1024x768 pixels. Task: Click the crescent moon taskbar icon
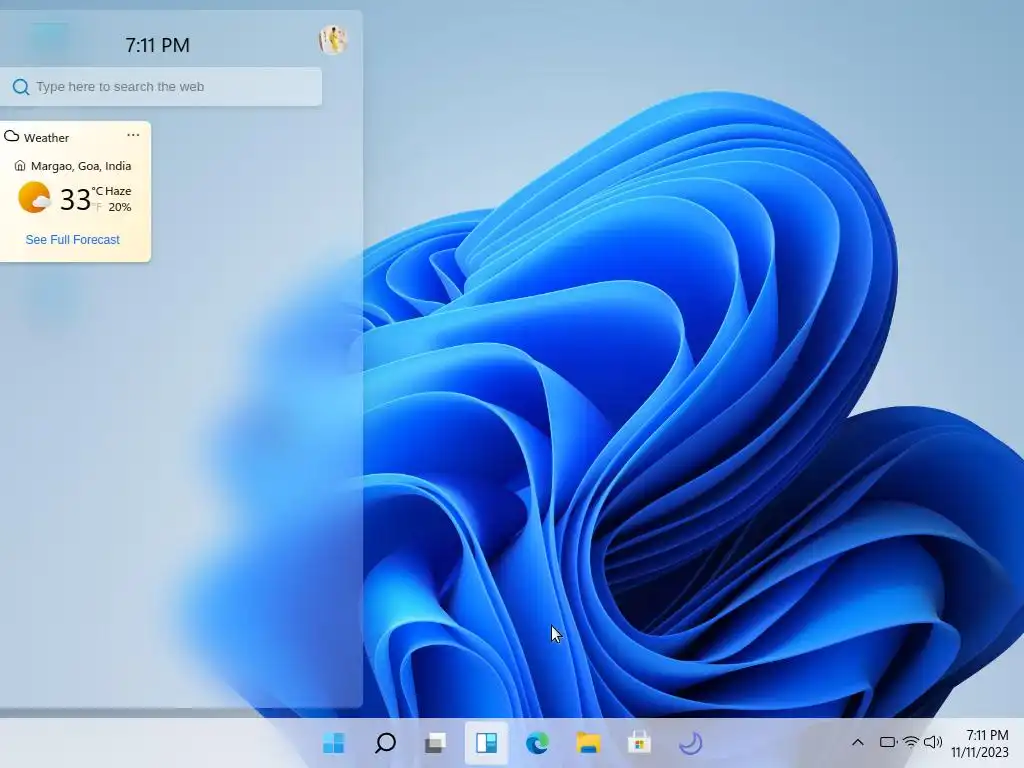(x=690, y=743)
